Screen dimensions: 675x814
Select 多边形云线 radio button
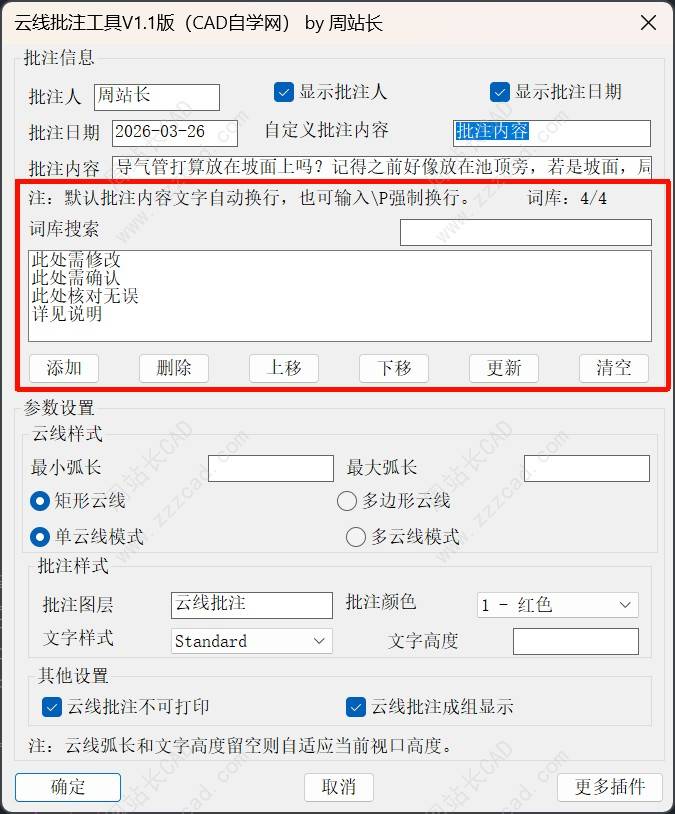(346, 501)
